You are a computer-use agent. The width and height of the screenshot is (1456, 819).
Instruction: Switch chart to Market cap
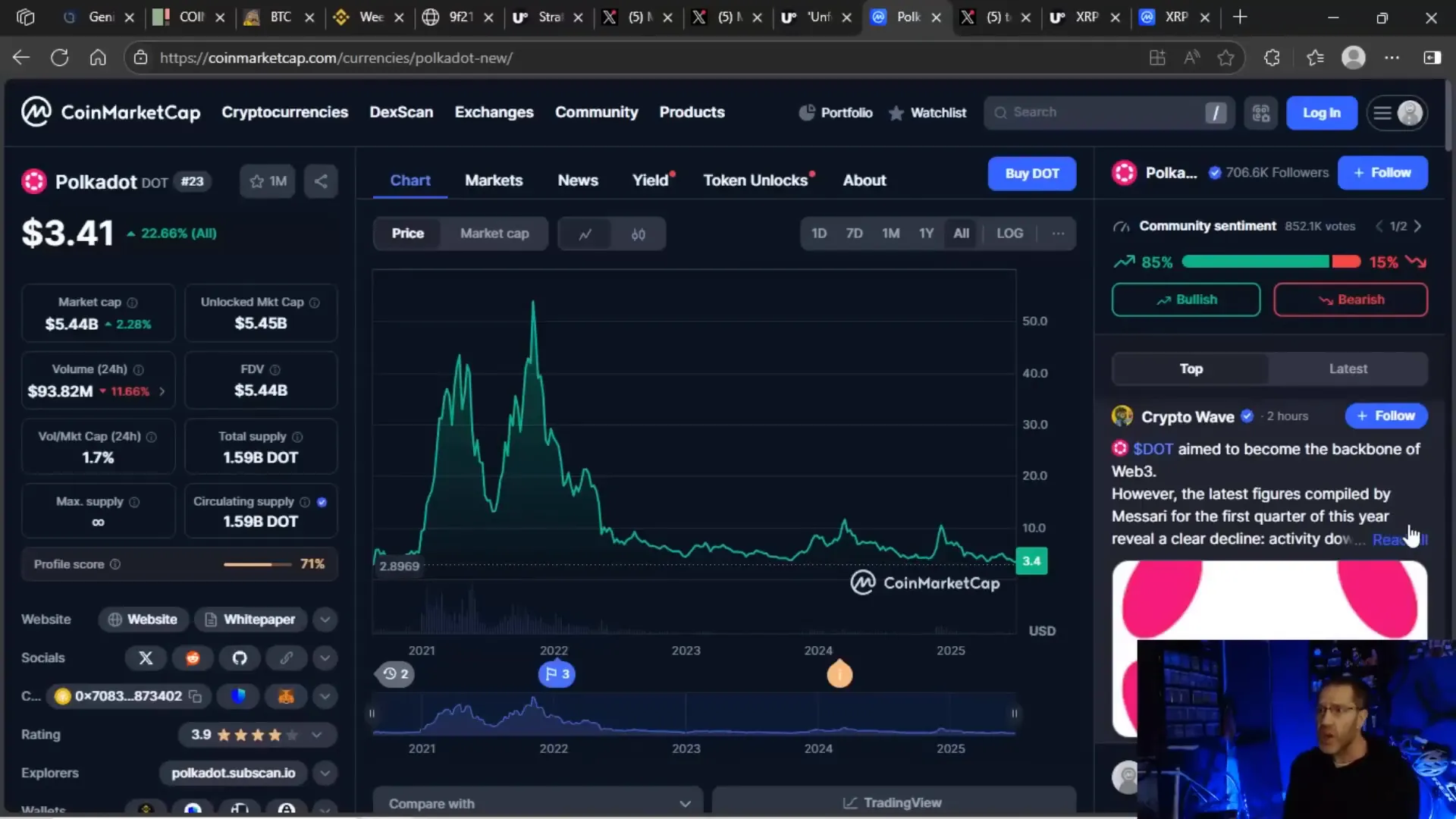pos(494,234)
